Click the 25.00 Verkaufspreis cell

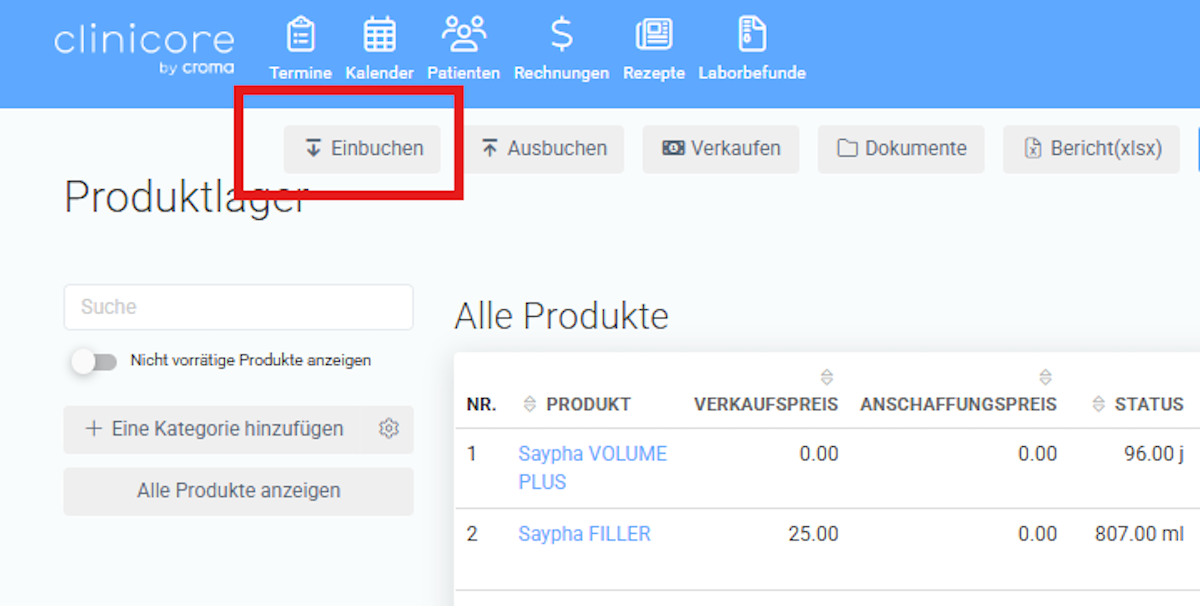click(x=813, y=534)
